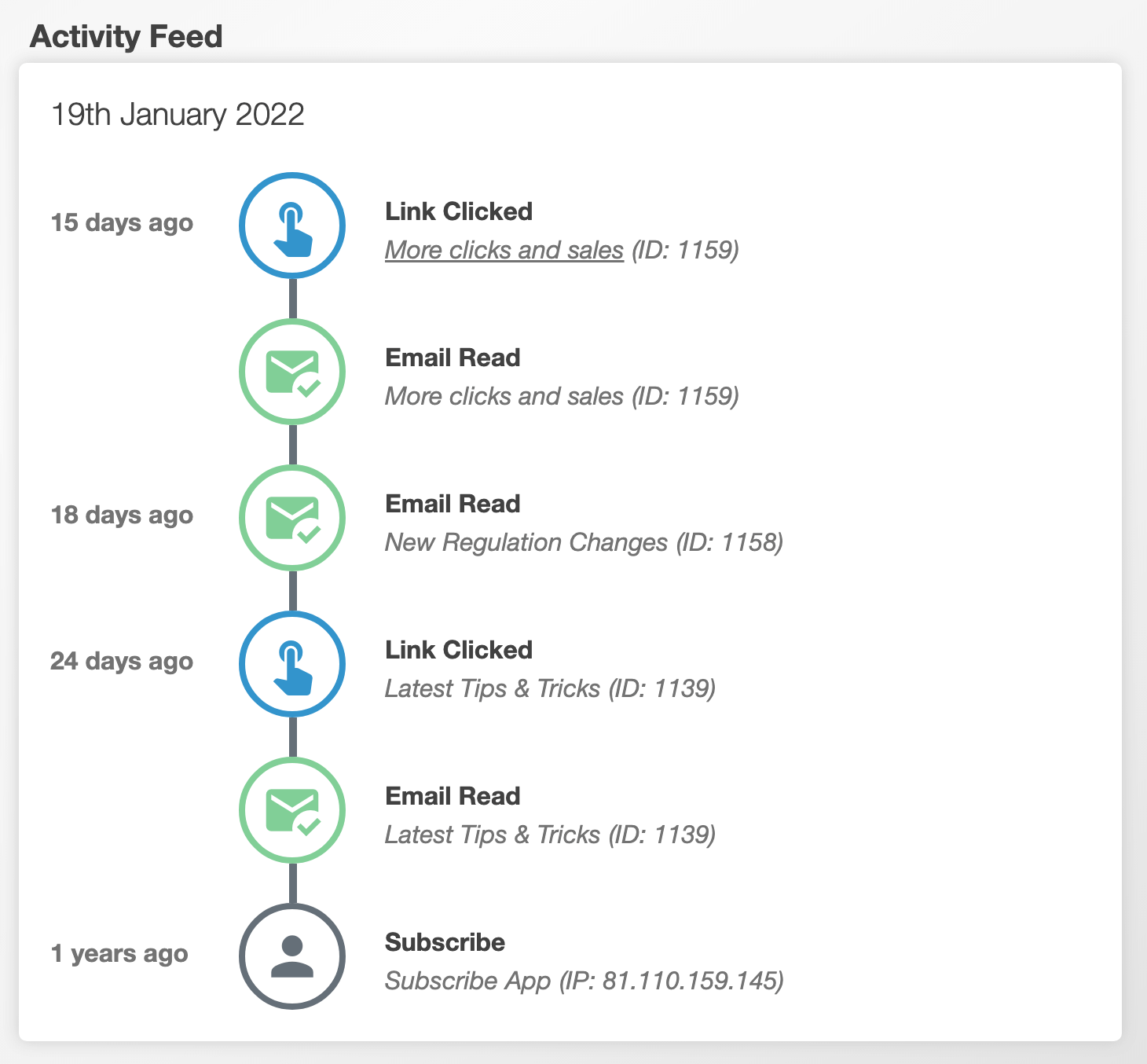Click the Email Read heading above New Regulation Changes
This screenshot has height=1064, width=1147.
(x=453, y=504)
